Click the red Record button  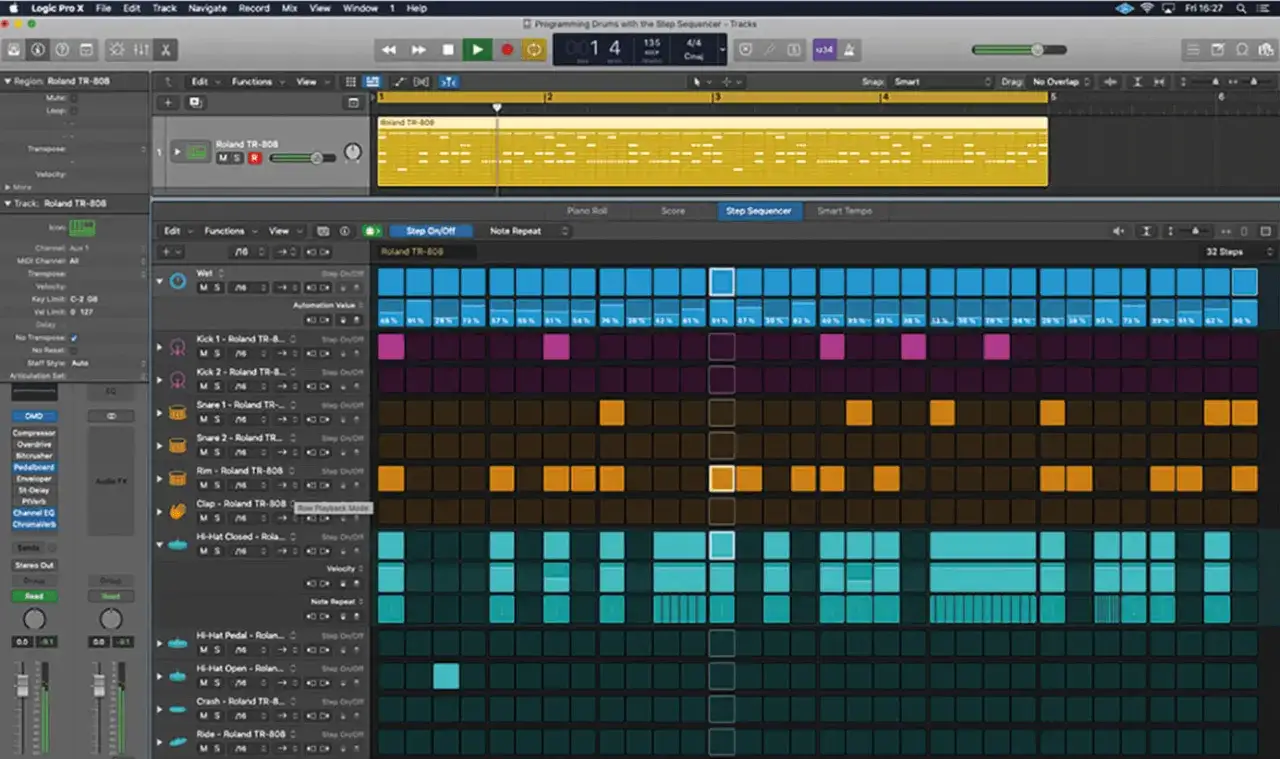507,49
